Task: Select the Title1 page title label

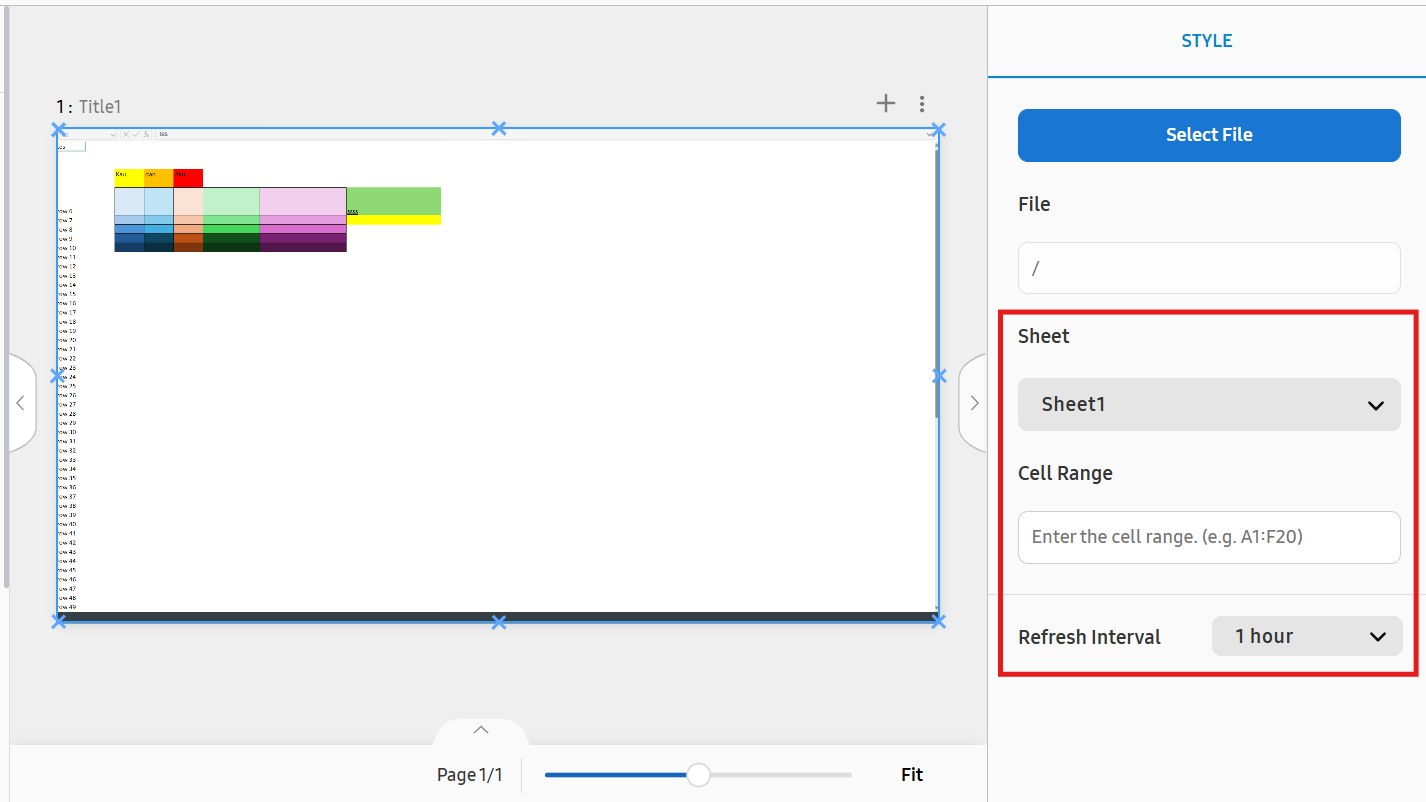Action: [100, 107]
